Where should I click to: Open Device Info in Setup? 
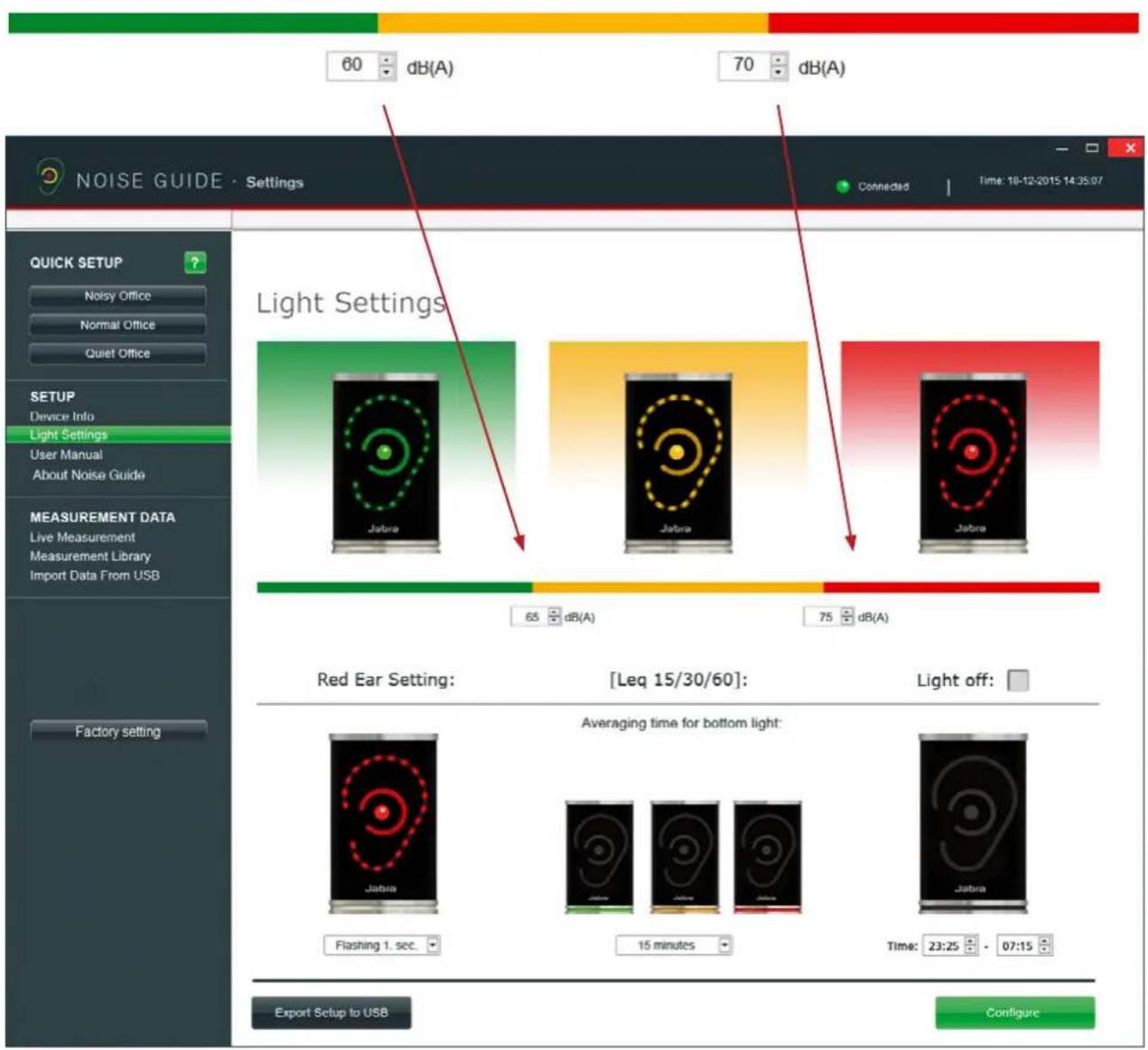coord(61,417)
